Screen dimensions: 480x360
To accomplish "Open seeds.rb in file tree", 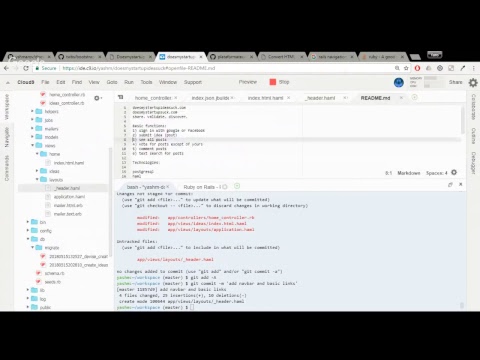I will [x=52, y=282].
